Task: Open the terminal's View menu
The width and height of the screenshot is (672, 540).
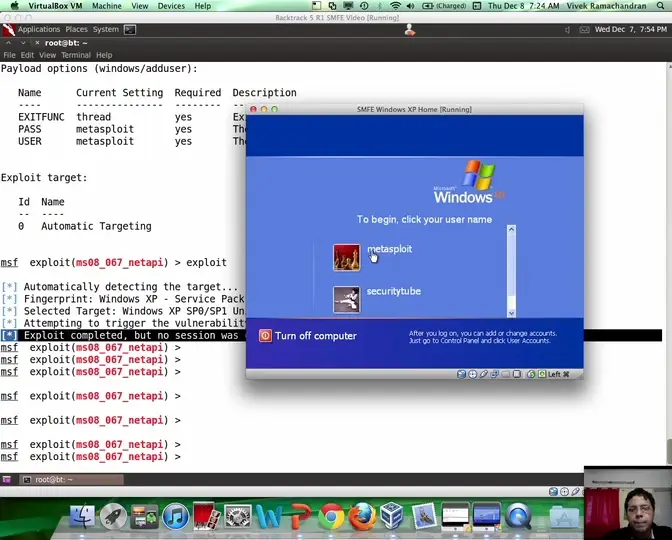Action: (x=47, y=55)
